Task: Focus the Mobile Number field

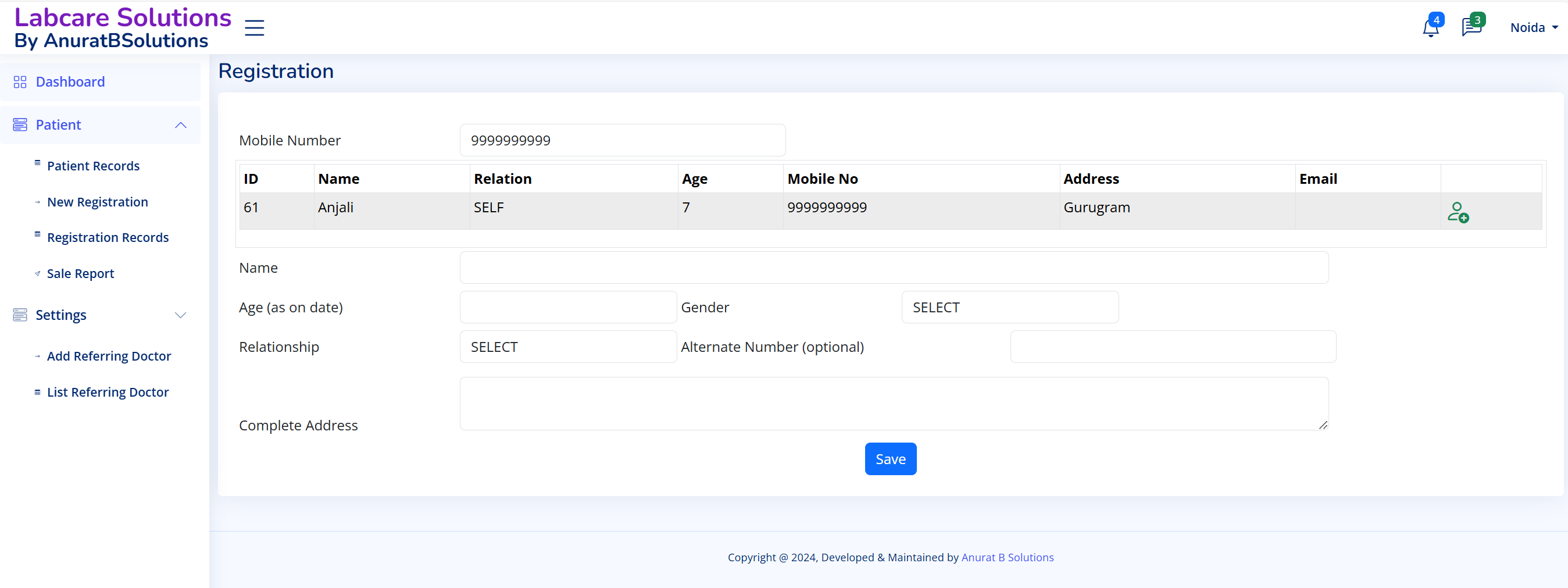Action: pos(623,141)
